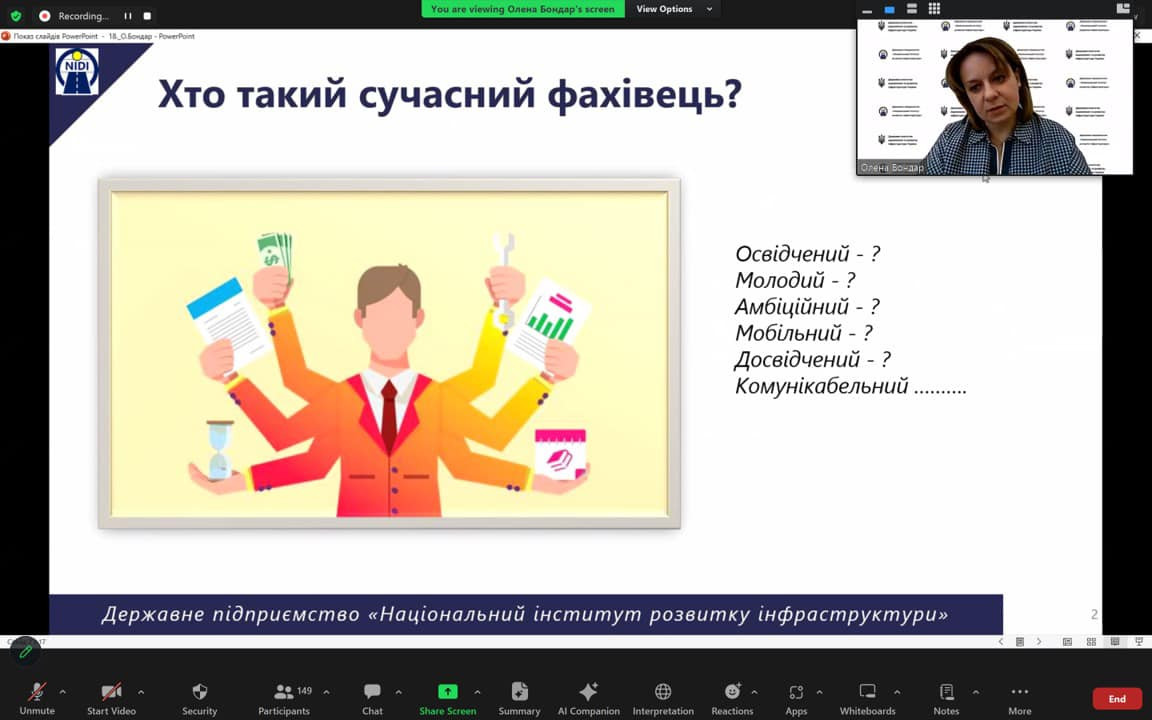This screenshot has width=1152, height=720.
Task: Click the green Share Screen button
Action: pos(447,697)
